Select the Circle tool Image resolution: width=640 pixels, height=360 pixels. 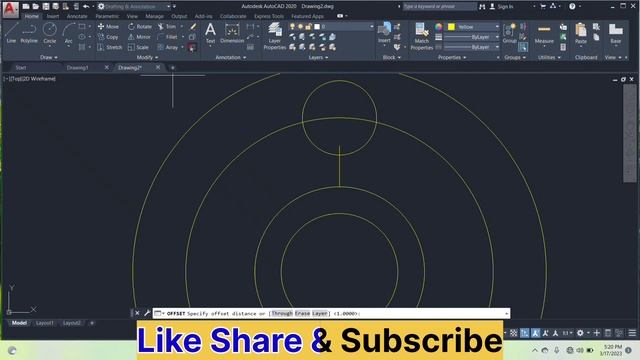pos(49,33)
